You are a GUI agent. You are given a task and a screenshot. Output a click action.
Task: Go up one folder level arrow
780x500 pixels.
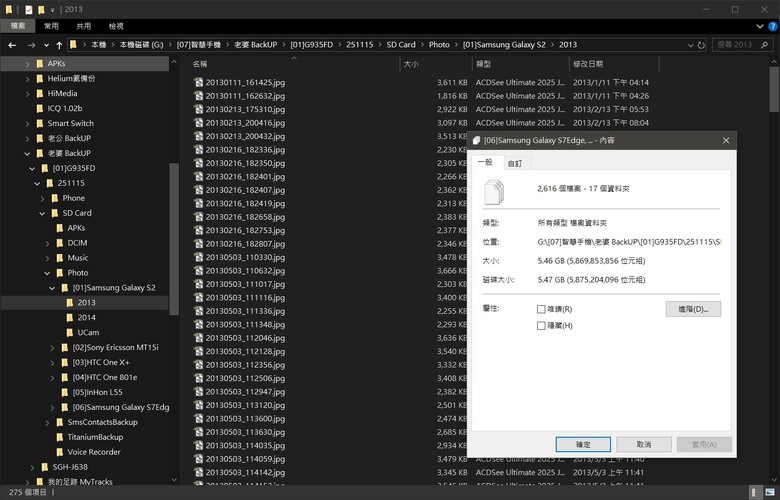click(x=59, y=45)
